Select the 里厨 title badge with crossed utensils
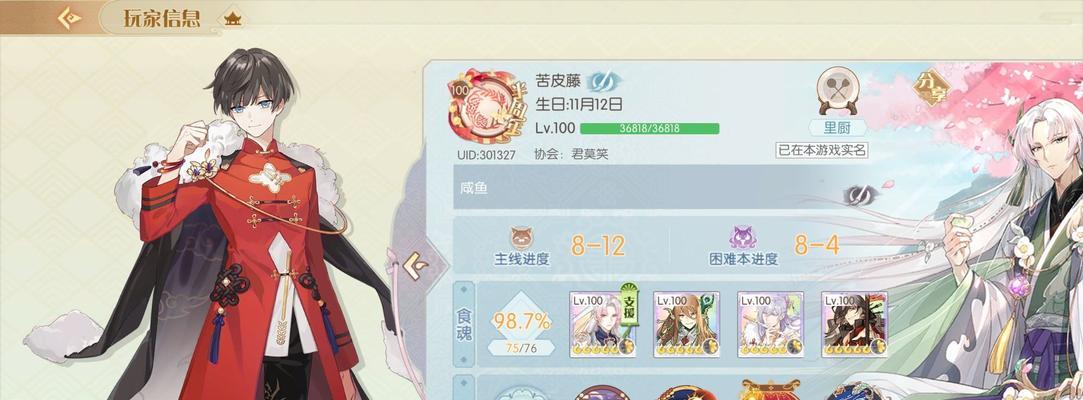Image resolution: width=1083 pixels, height=400 pixels. tap(837, 101)
